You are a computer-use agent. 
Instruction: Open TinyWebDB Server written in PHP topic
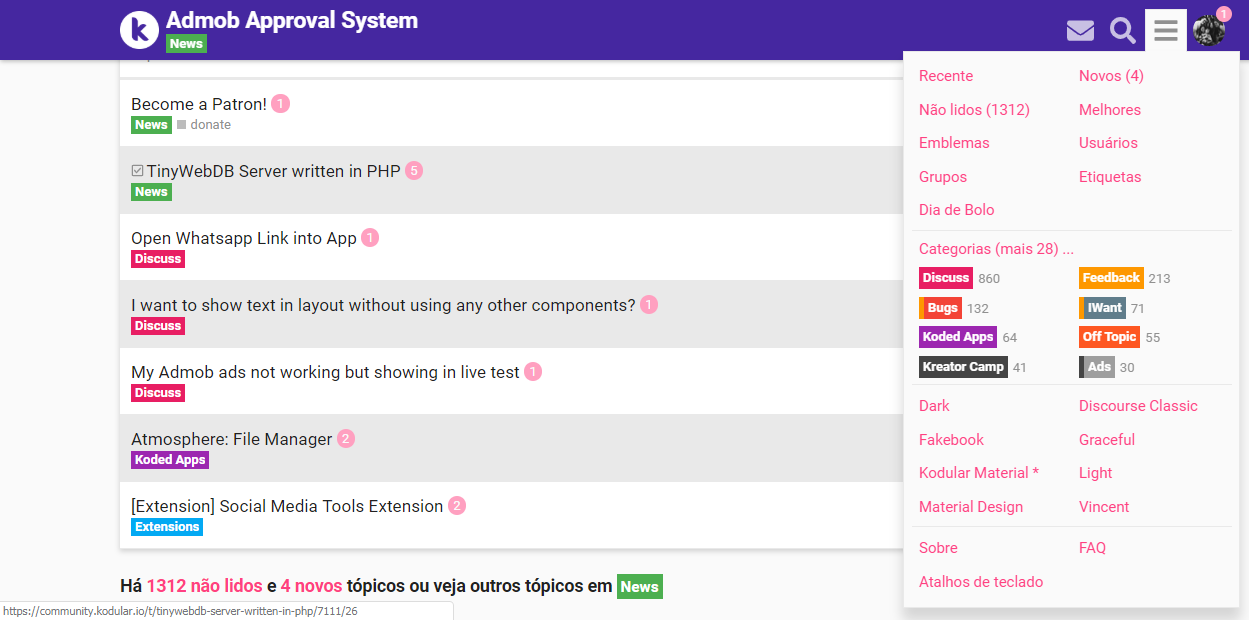tap(273, 171)
